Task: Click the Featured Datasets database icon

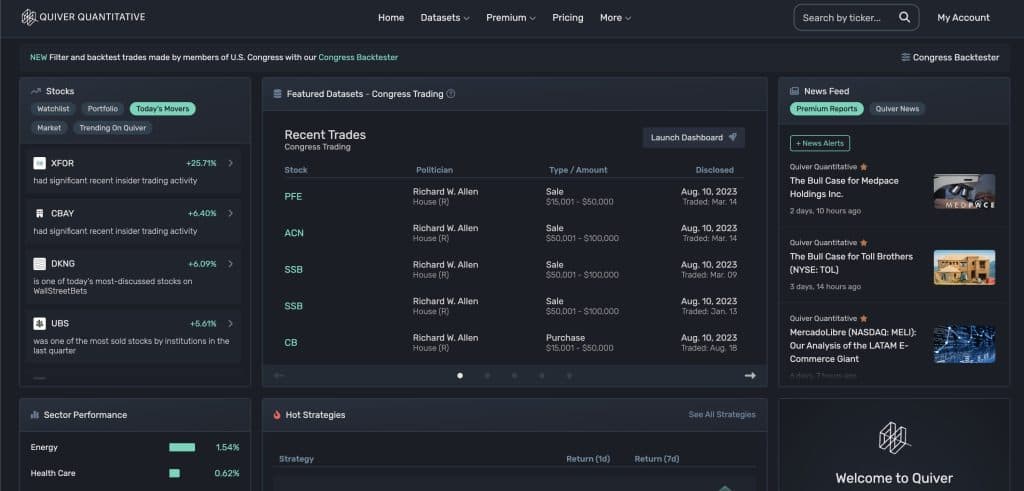Action: (x=278, y=94)
